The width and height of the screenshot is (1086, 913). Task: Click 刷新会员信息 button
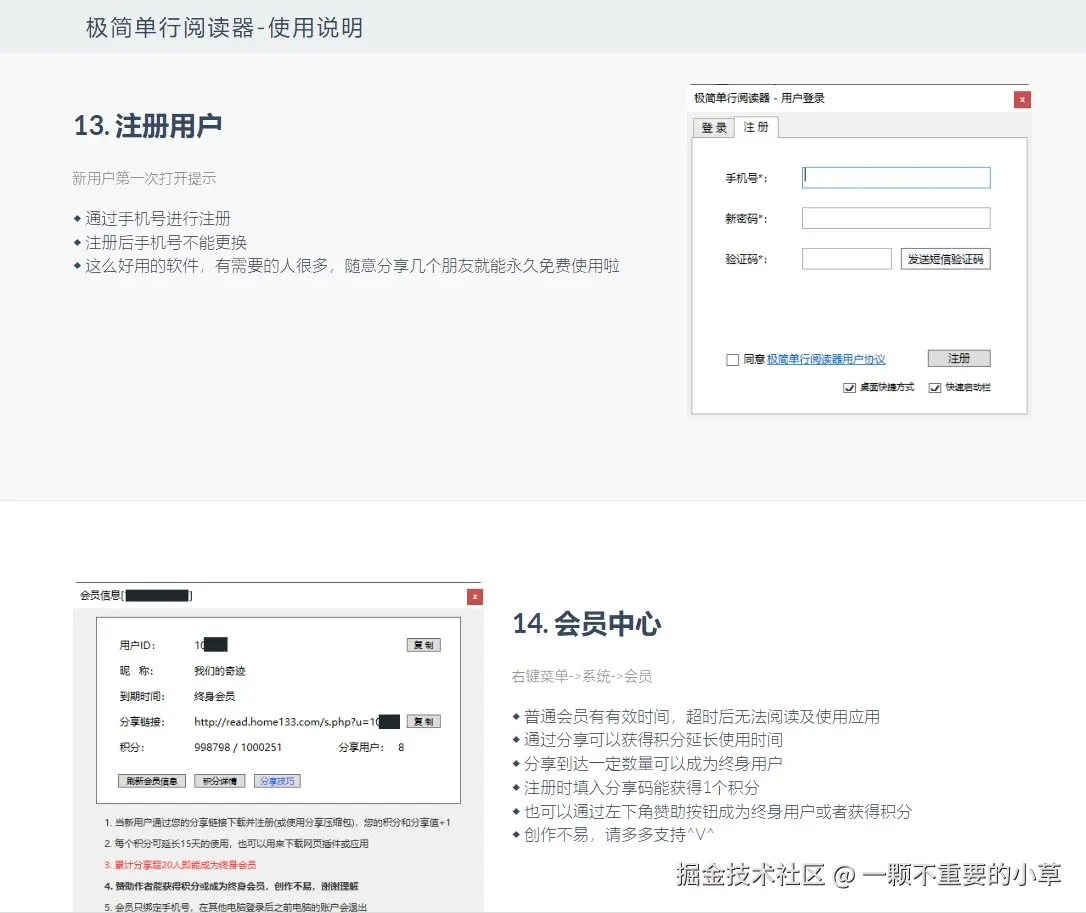coord(152,781)
